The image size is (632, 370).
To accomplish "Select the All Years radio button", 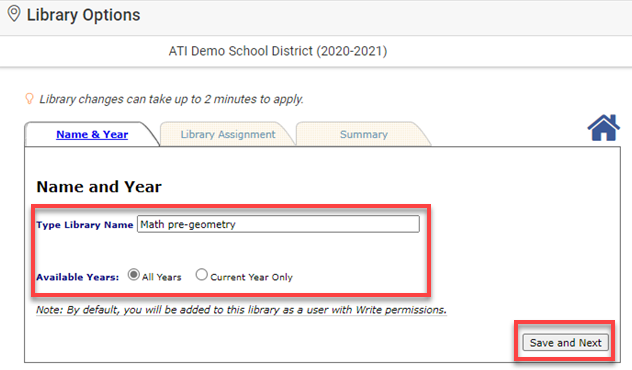I will 133,275.
